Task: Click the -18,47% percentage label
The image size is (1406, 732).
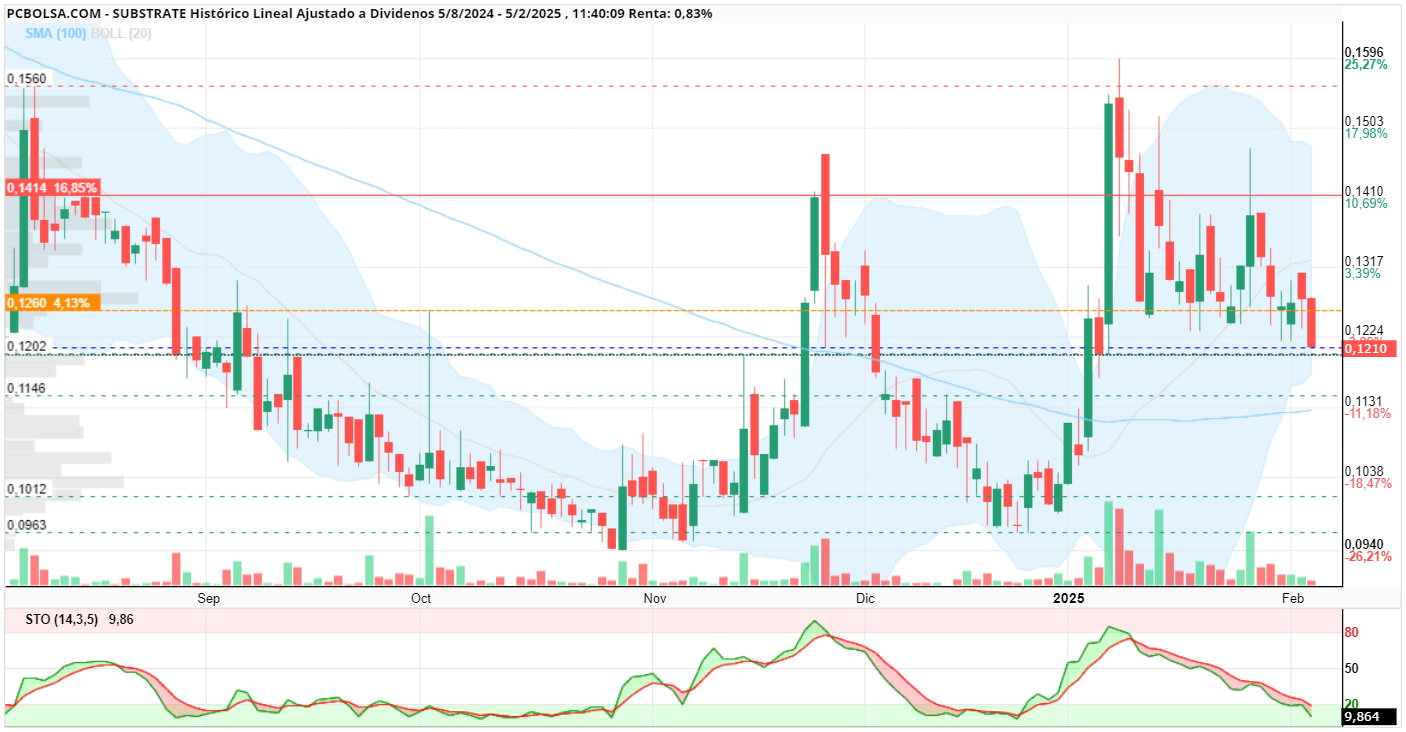Action: coord(1367,483)
